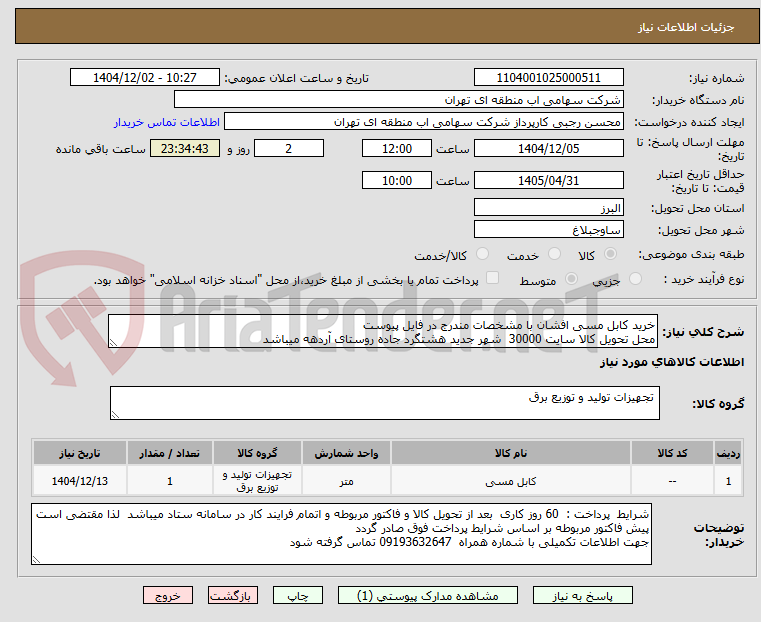Click the remaining days field showing 2
This screenshot has height=622, width=761.
click(289, 148)
